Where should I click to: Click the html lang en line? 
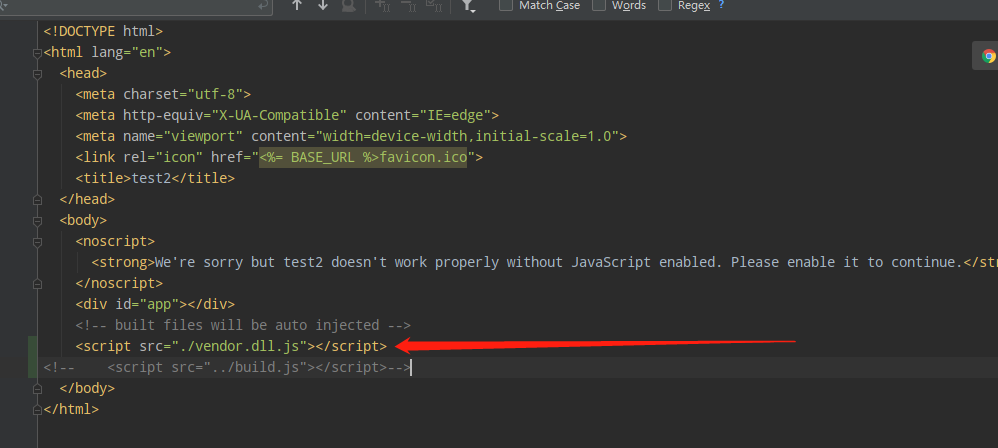click(107, 52)
